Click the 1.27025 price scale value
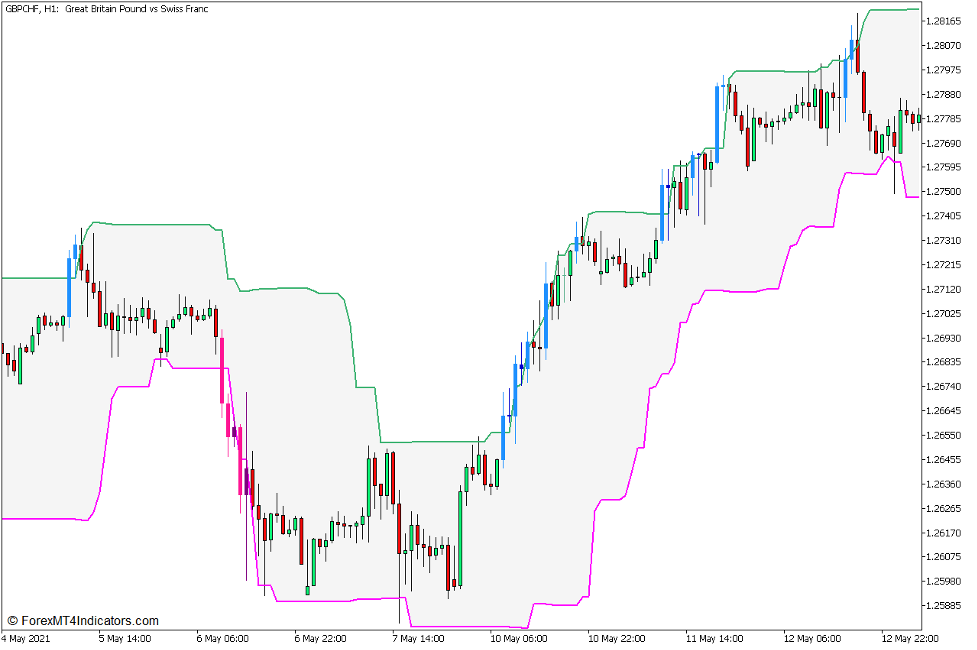Screen dimensions: 977x650 [x=945, y=314]
